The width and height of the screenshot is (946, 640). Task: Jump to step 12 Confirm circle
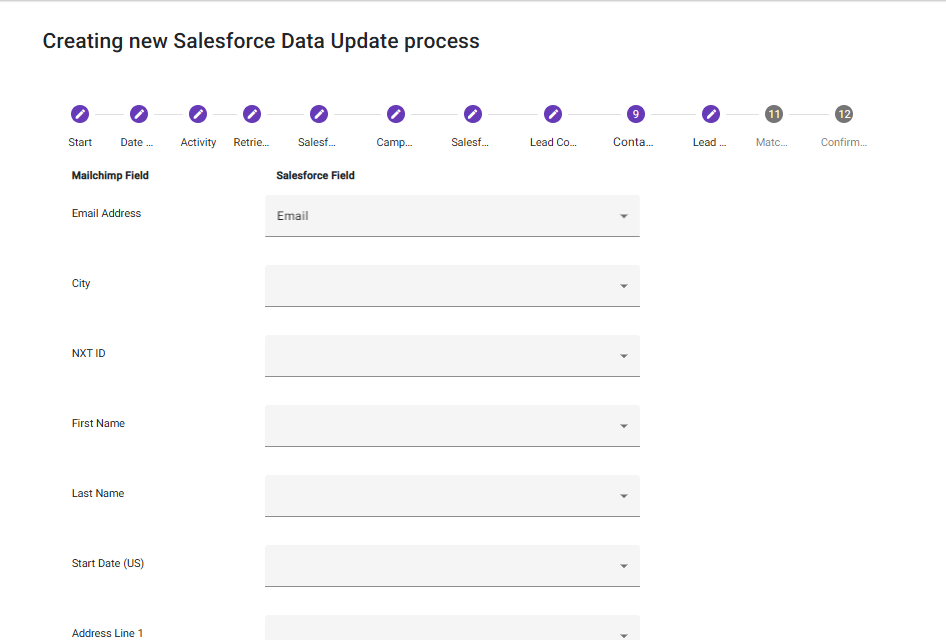844,114
